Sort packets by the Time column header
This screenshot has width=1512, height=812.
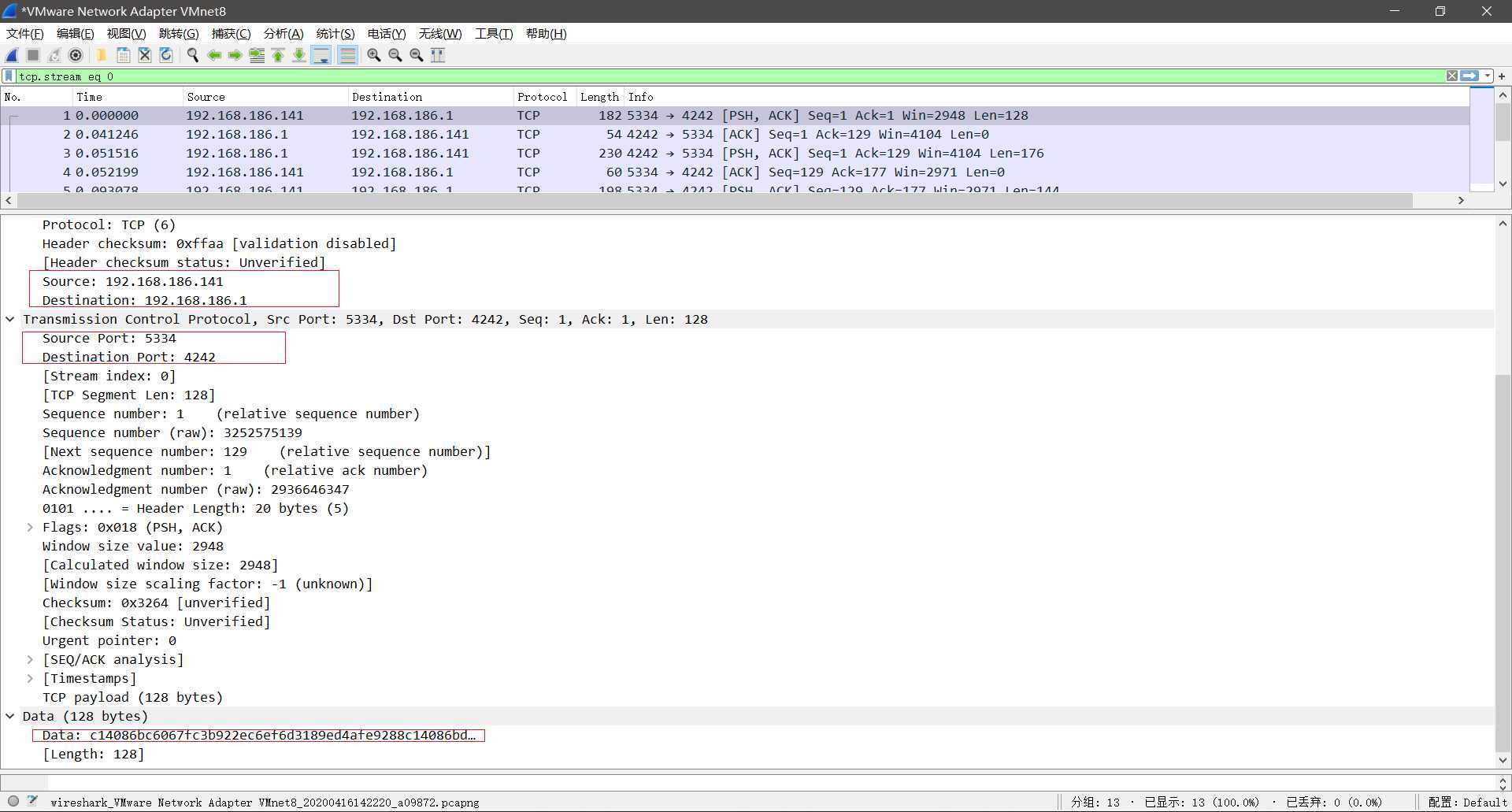(x=127, y=97)
